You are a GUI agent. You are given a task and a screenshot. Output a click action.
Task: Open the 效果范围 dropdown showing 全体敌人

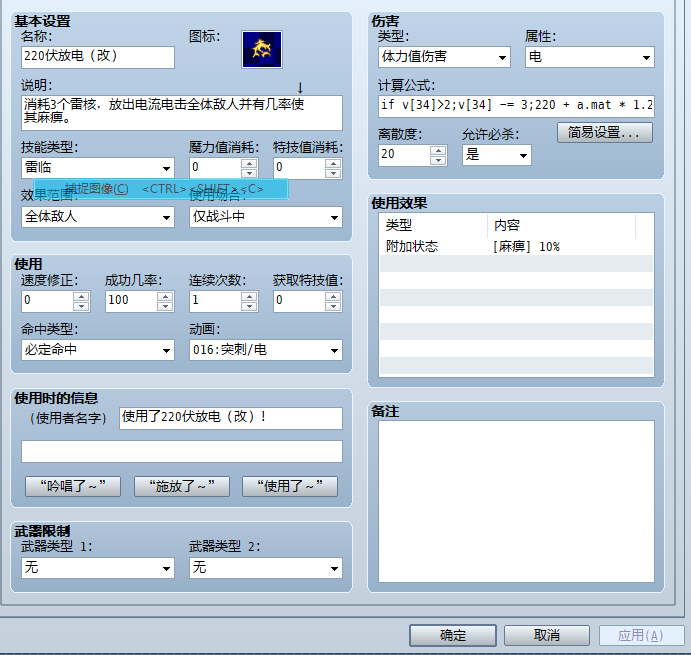pos(98,217)
